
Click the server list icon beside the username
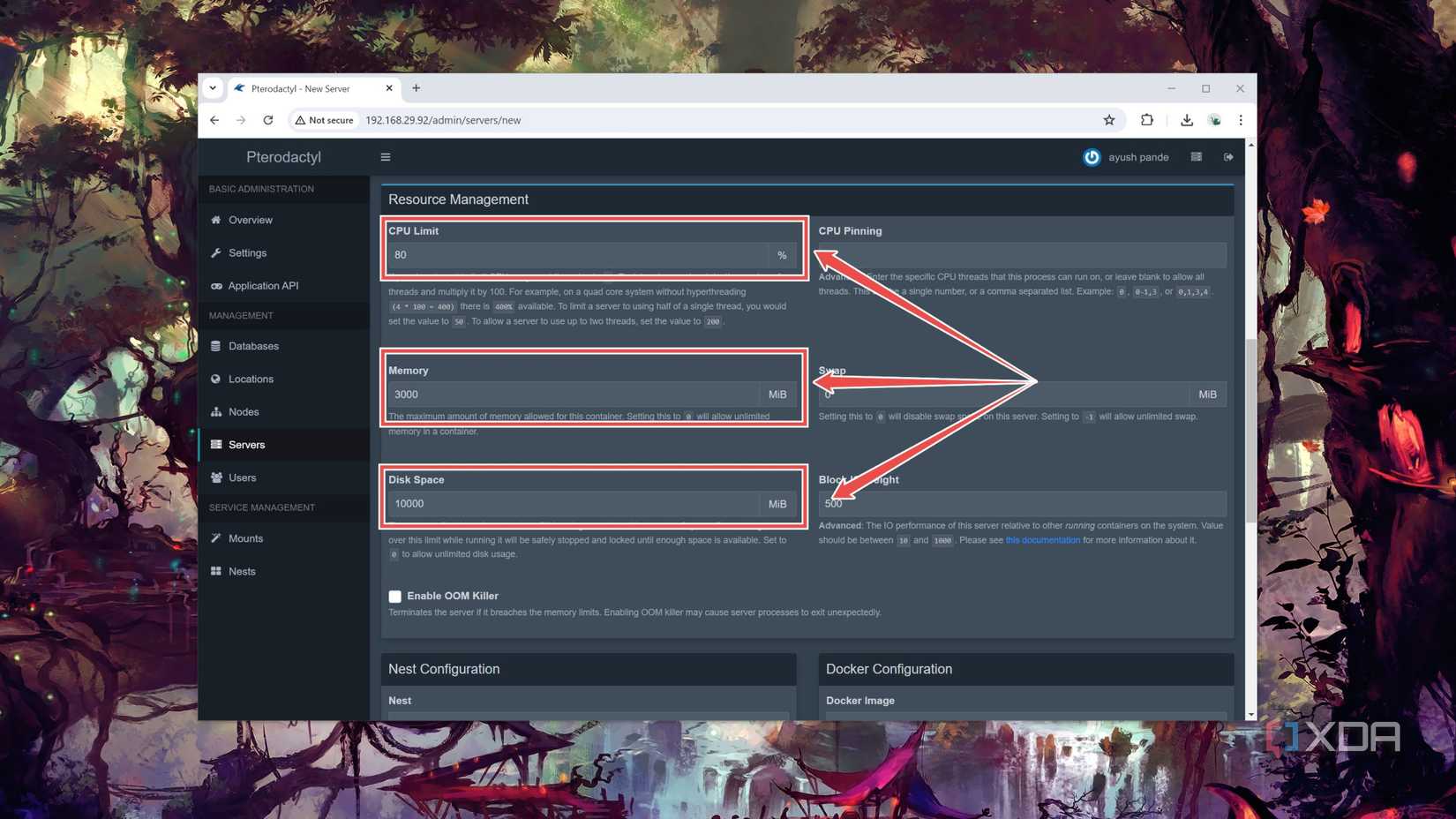[x=1196, y=156]
